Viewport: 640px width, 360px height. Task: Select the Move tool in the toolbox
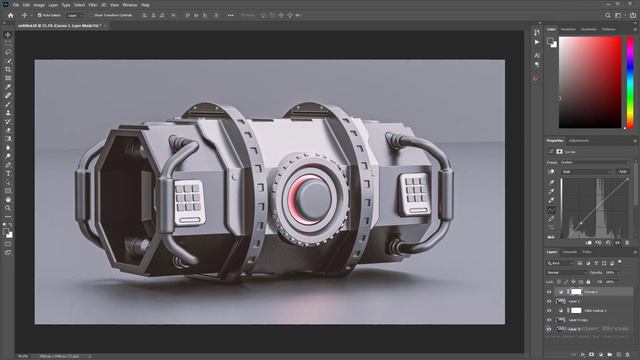[8, 35]
